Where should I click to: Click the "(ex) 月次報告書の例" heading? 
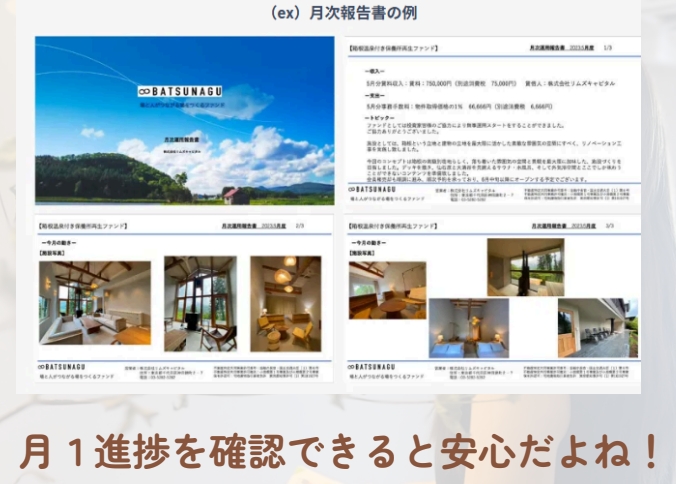[337, 14]
